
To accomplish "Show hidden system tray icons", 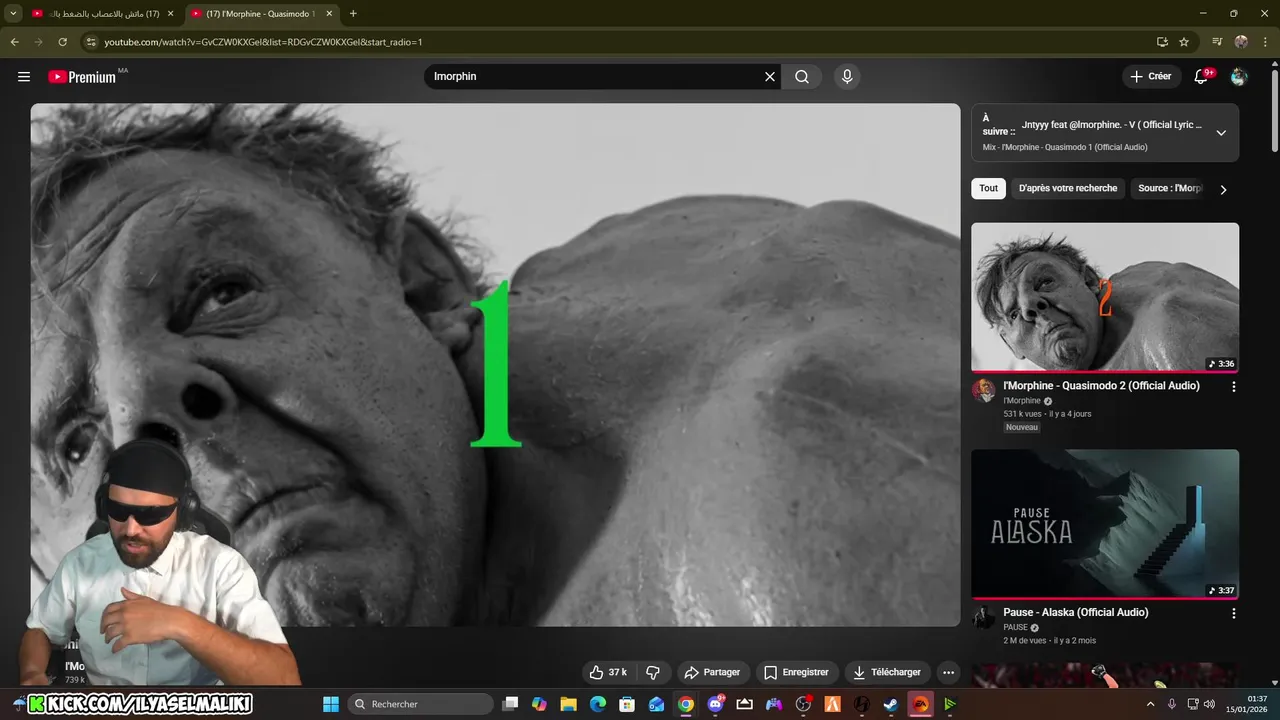I will [1150, 704].
